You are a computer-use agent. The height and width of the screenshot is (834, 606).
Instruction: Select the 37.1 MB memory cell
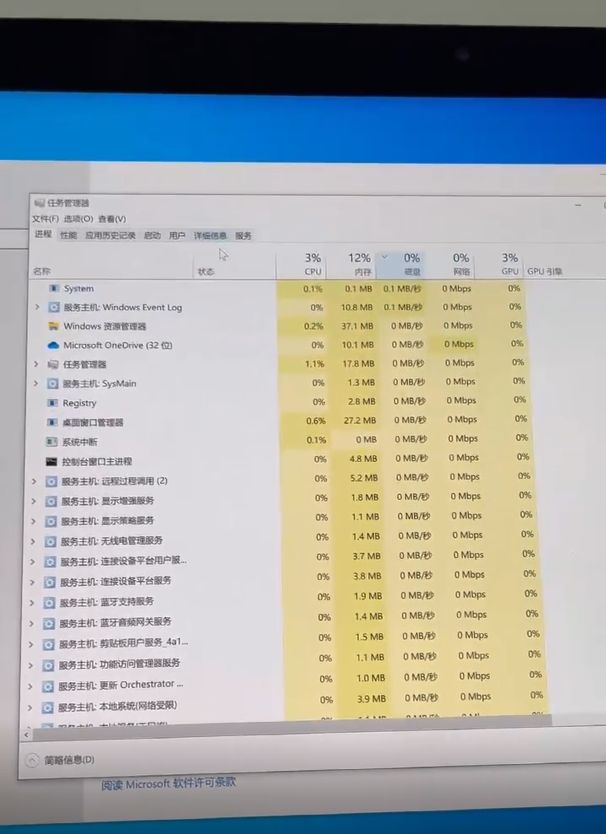(358, 326)
